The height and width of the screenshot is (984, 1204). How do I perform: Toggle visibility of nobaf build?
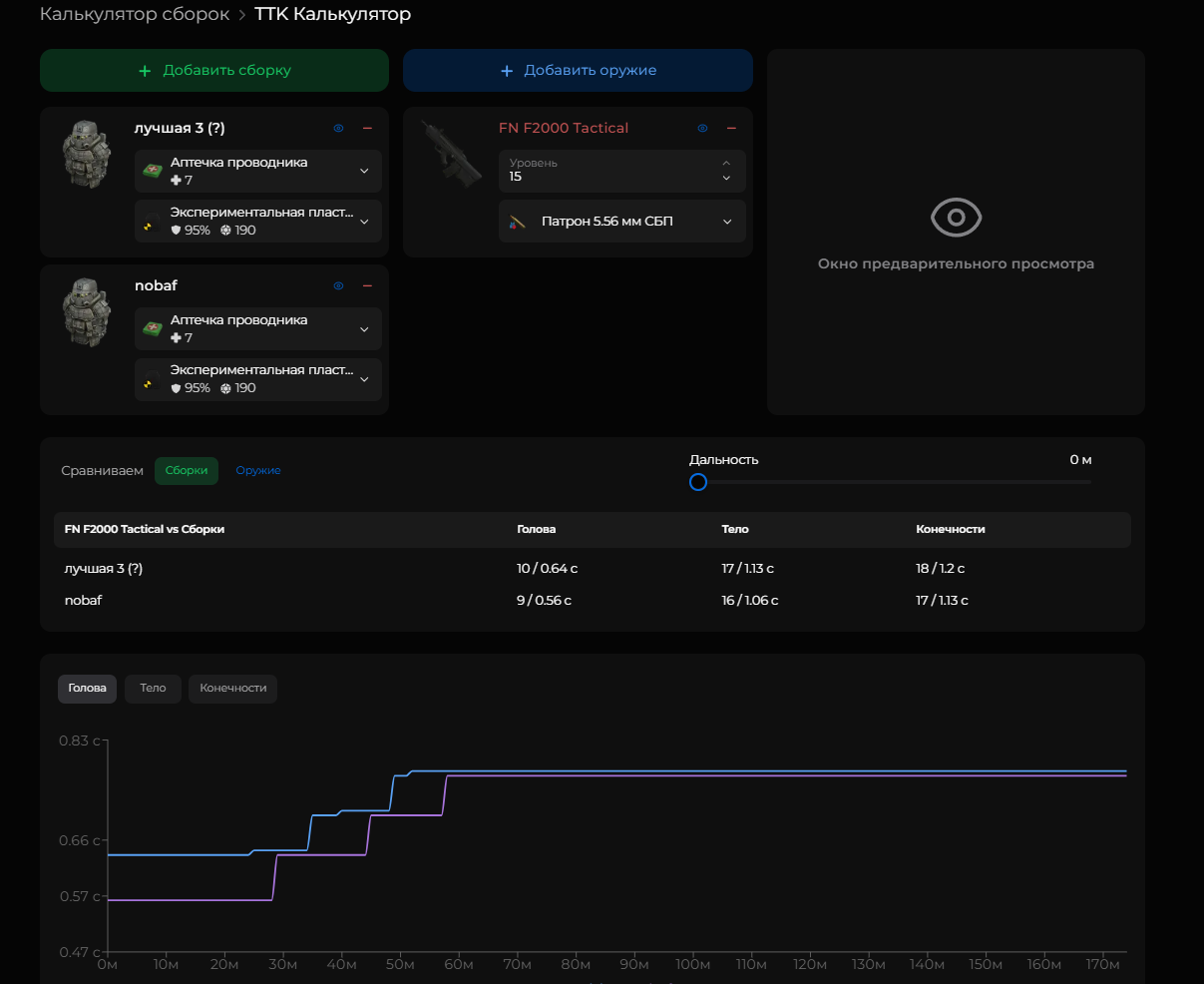point(338,286)
